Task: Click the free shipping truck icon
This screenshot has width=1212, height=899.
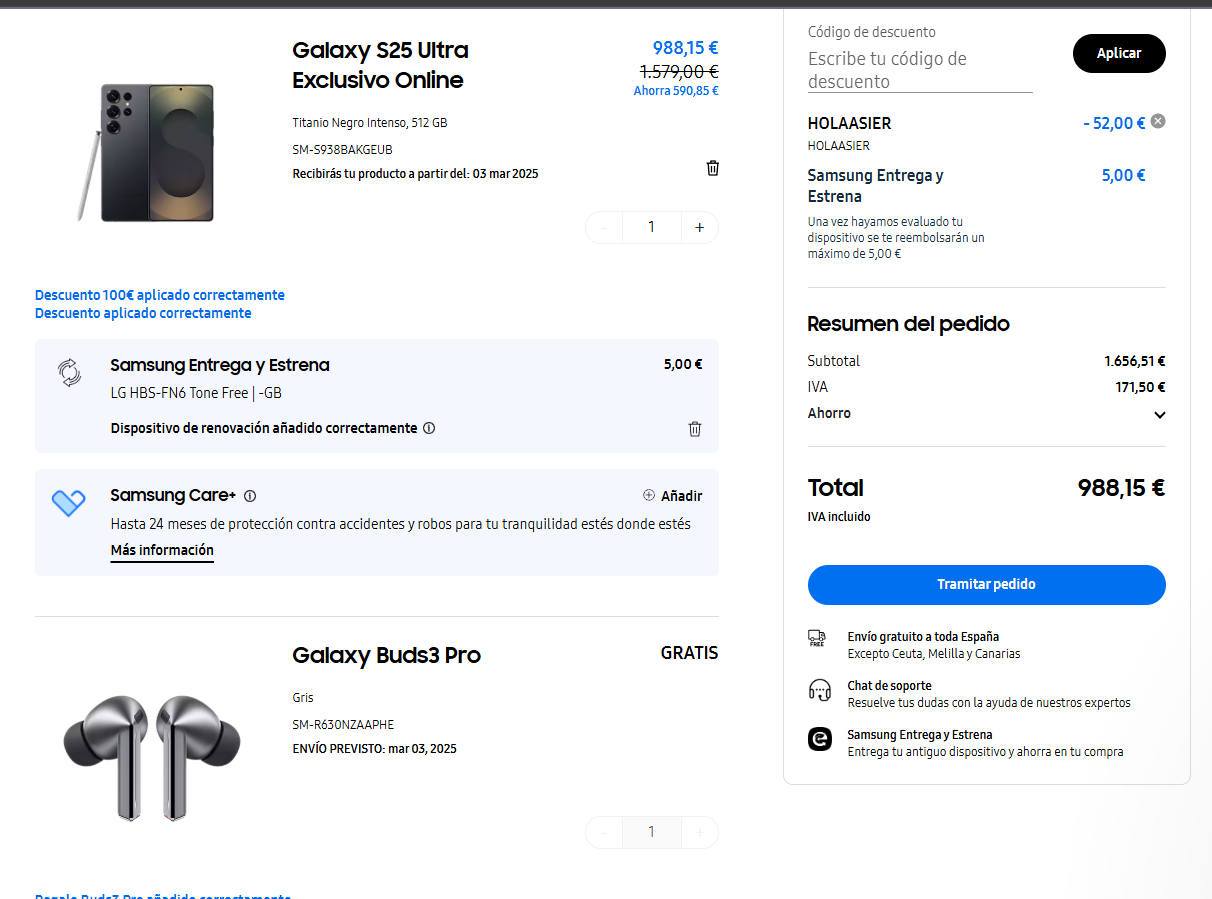Action: [x=819, y=640]
